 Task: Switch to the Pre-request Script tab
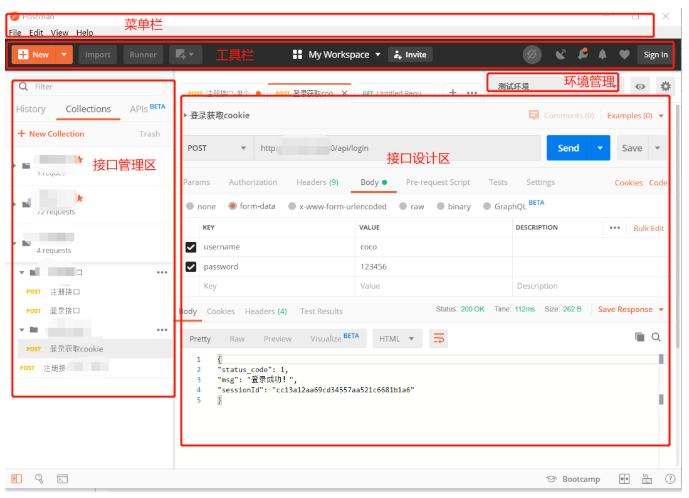coord(437,182)
